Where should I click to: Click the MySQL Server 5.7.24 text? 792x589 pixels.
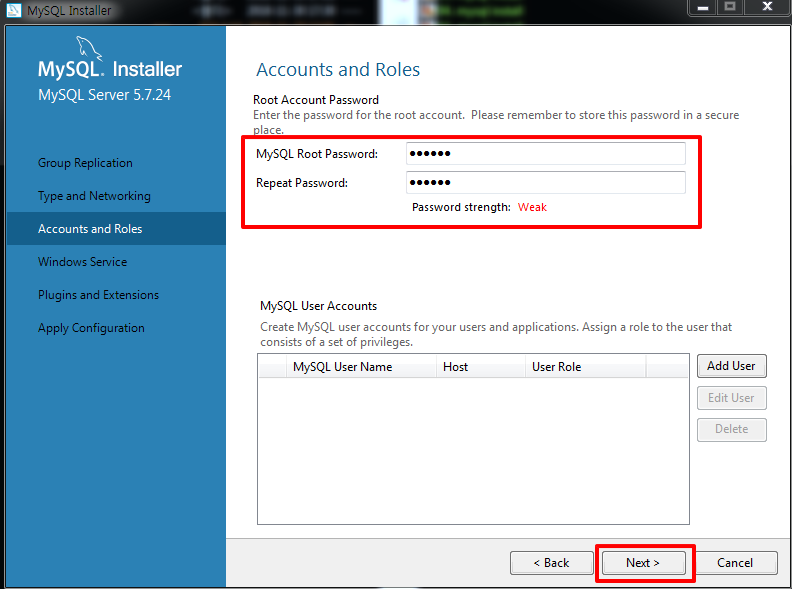105,95
